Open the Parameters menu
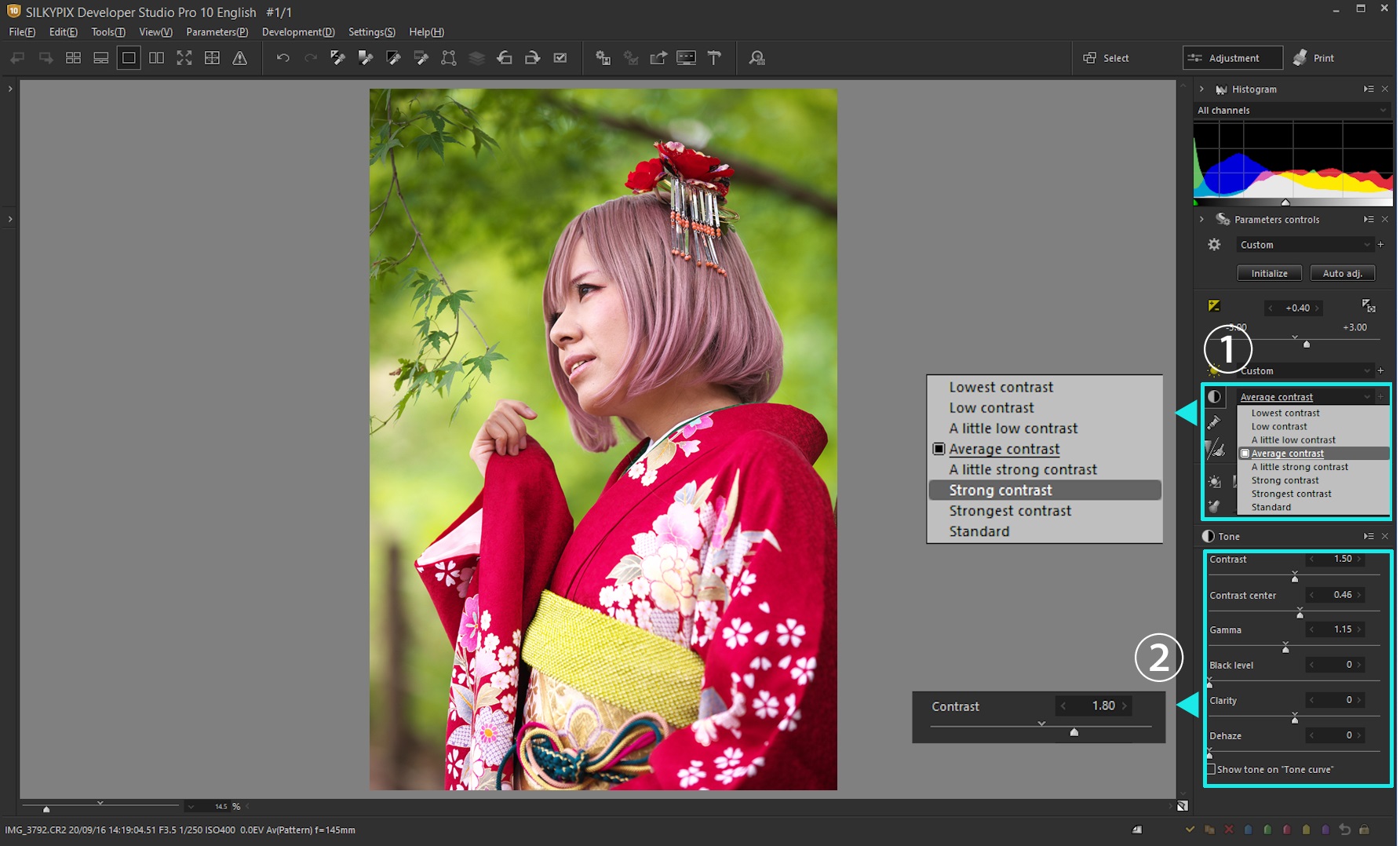 coord(217,32)
